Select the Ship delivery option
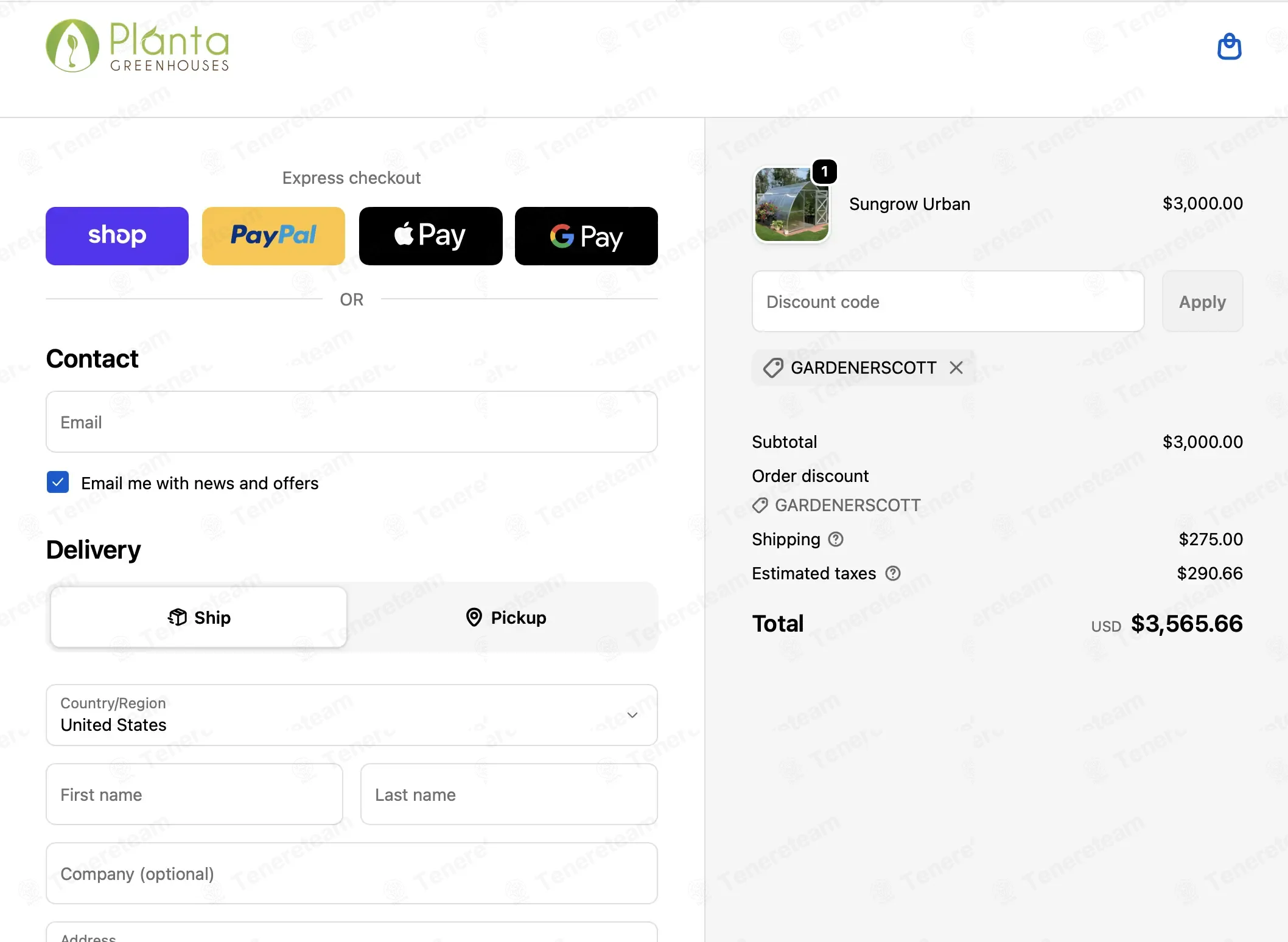The image size is (1288, 942). (198, 617)
